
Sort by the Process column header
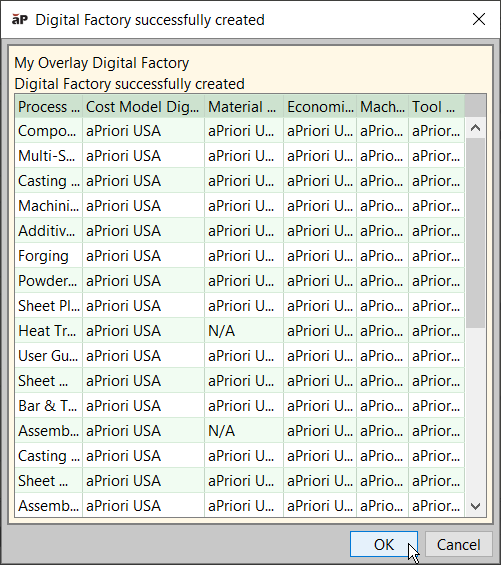click(49, 107)
